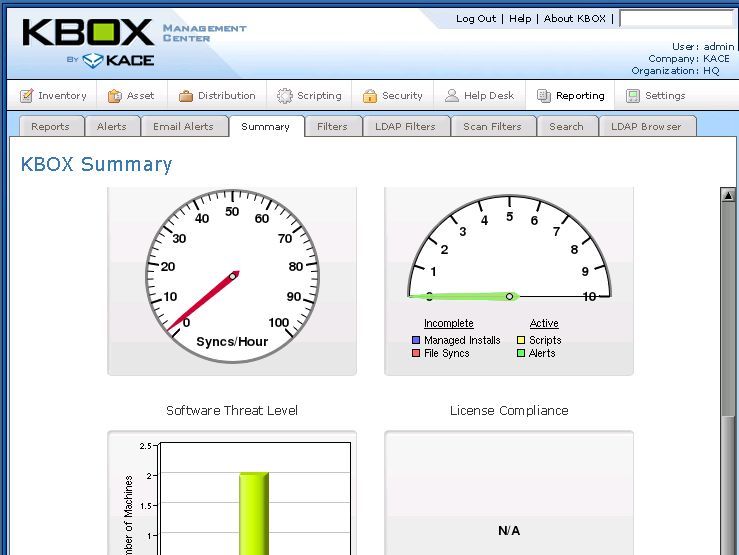Click the green Alerts legend swatch
The height and width of the screenshot is (555, 739).
pos(521,353)
